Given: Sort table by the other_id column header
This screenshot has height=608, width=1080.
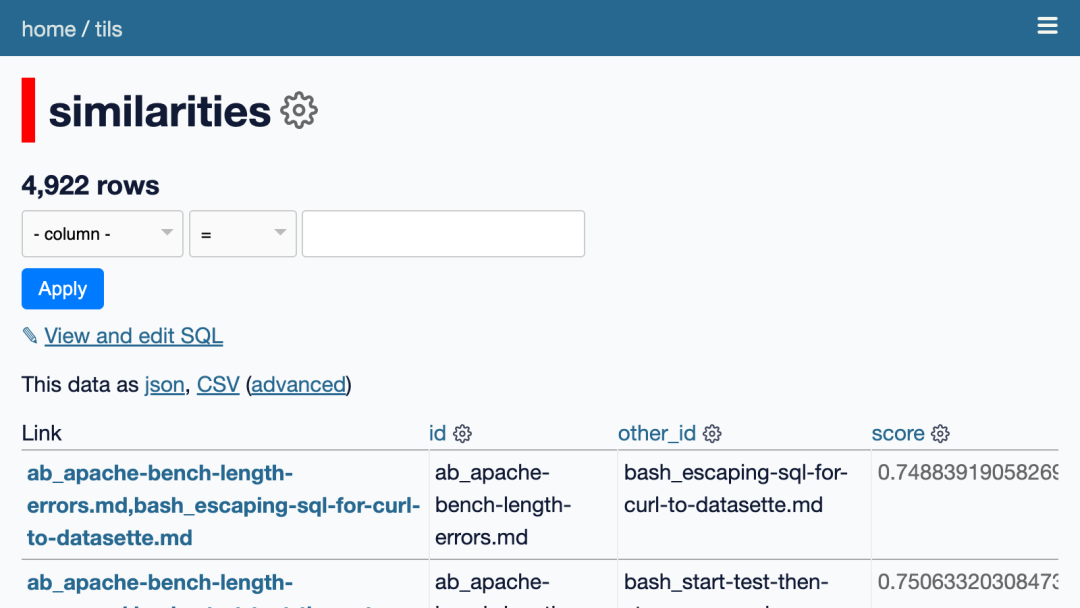Looking at the screenshot, I should [x=656, y=433].
